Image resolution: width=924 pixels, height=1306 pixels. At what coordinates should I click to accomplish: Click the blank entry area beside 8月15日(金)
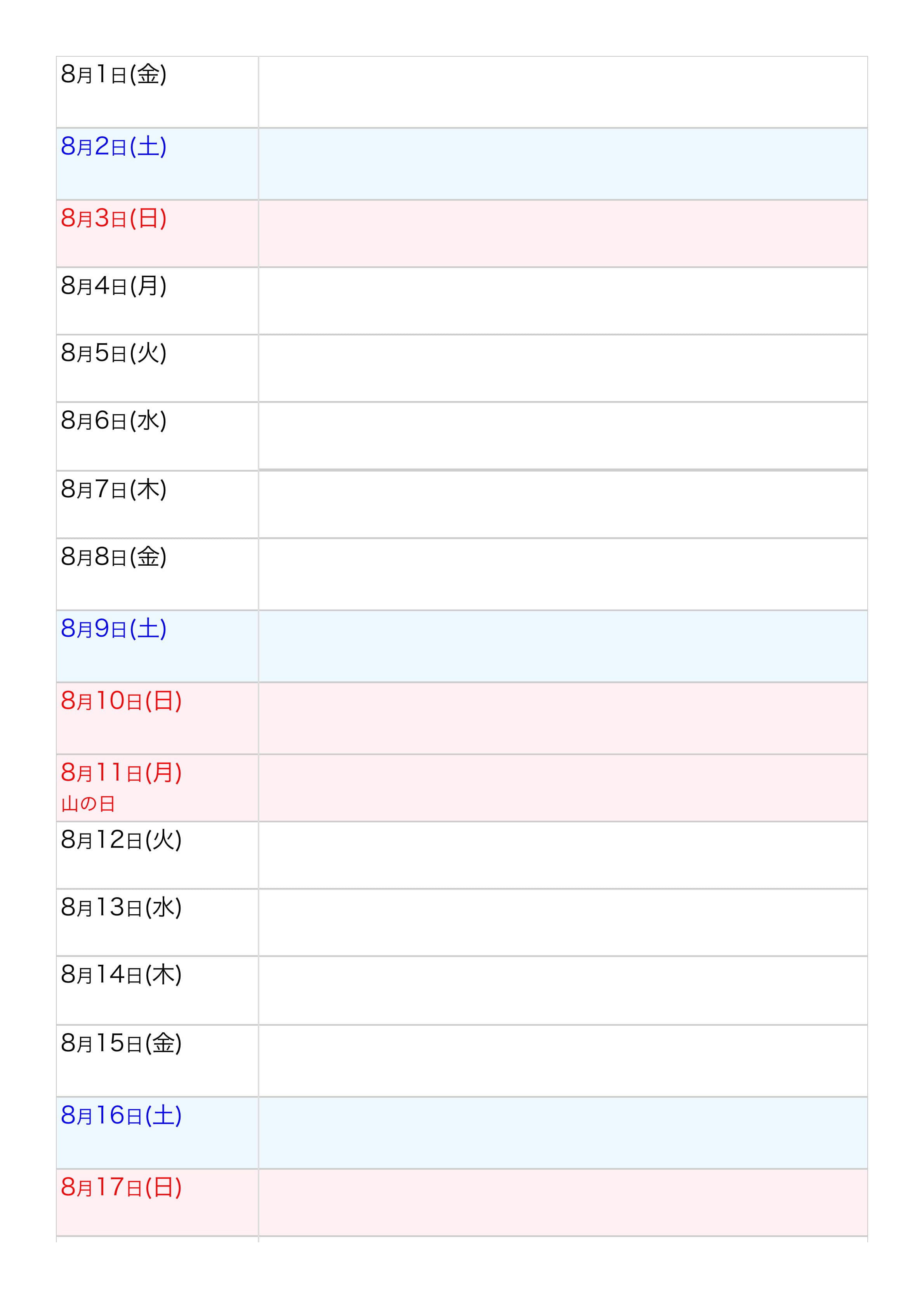562,1060
